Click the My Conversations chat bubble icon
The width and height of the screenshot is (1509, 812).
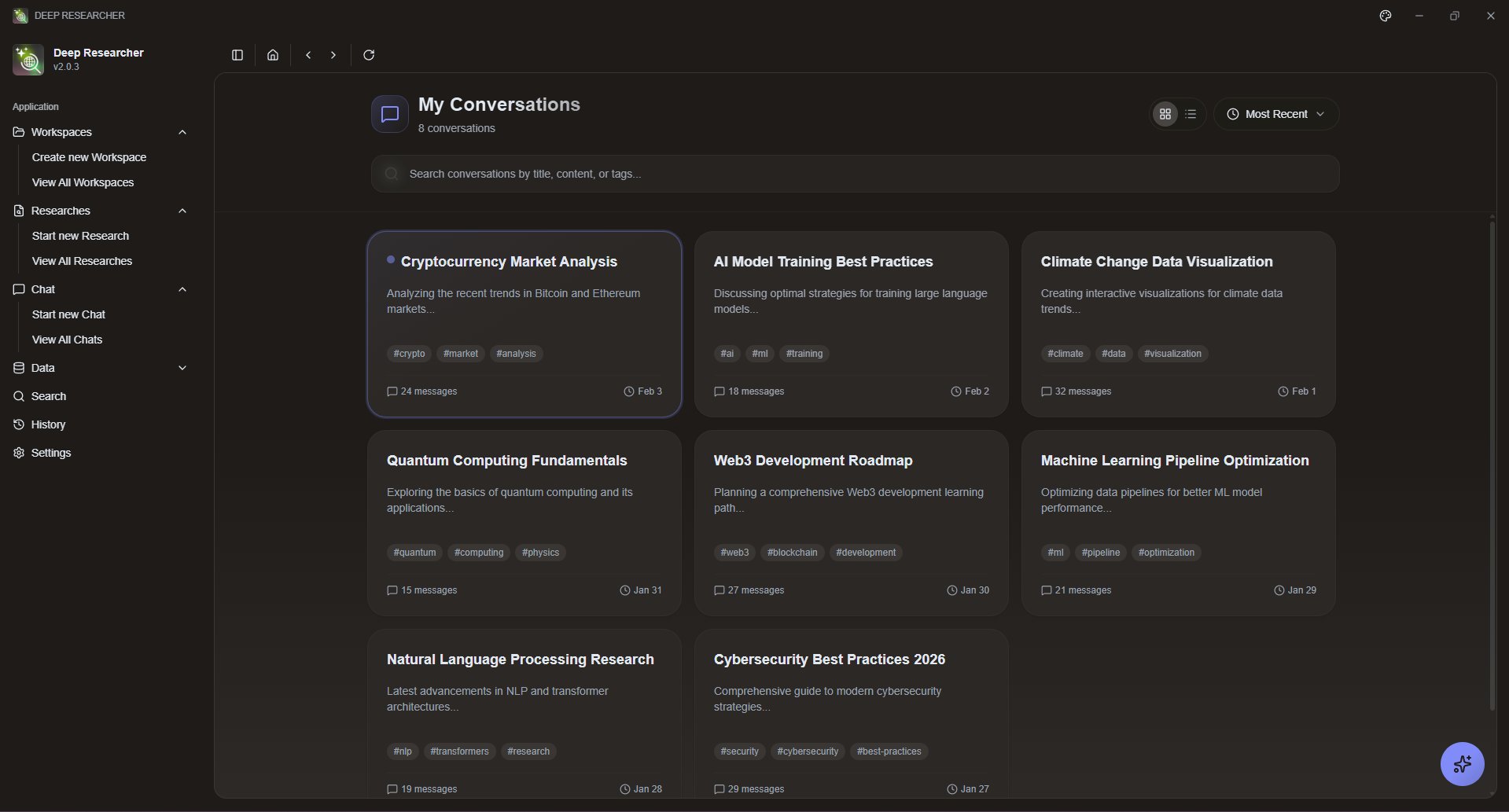(x=390, y=114)
